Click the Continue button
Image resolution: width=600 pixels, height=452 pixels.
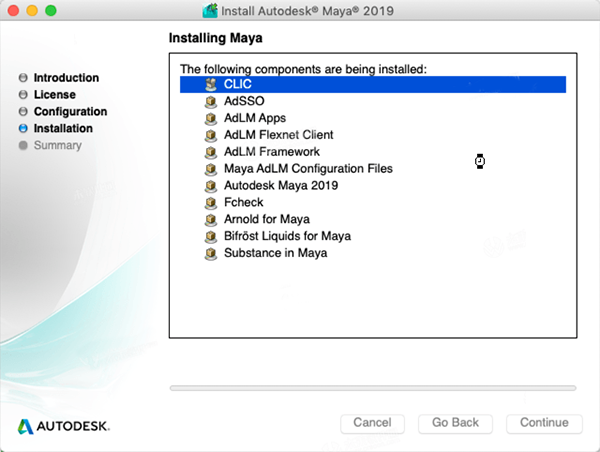tap(544, 423)
